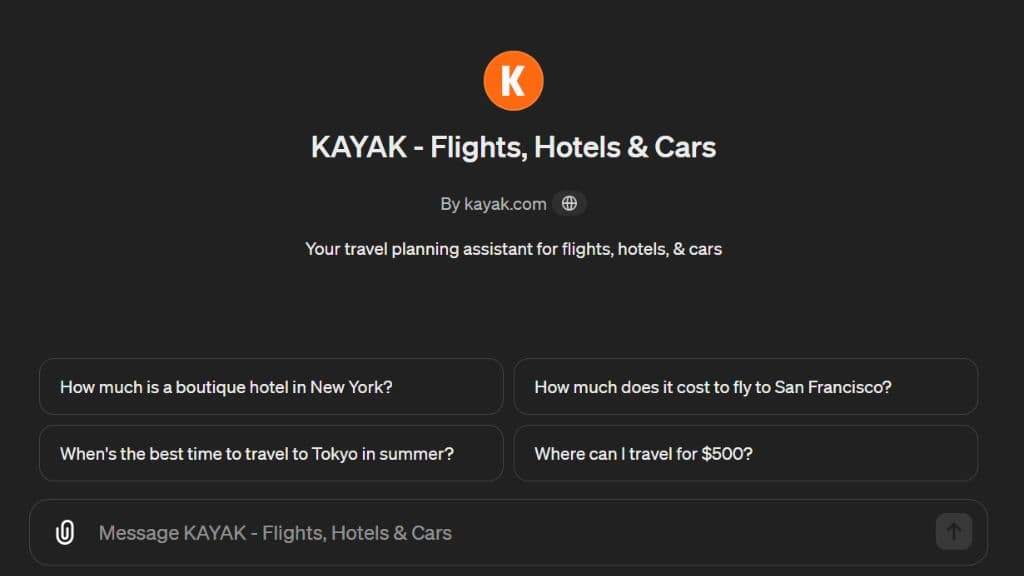Image resolution: width=1024 pixels, height=576 pixels.
Task: Ask when's the best time to travel to Tokyo
Action: click(x=257, y=454)
